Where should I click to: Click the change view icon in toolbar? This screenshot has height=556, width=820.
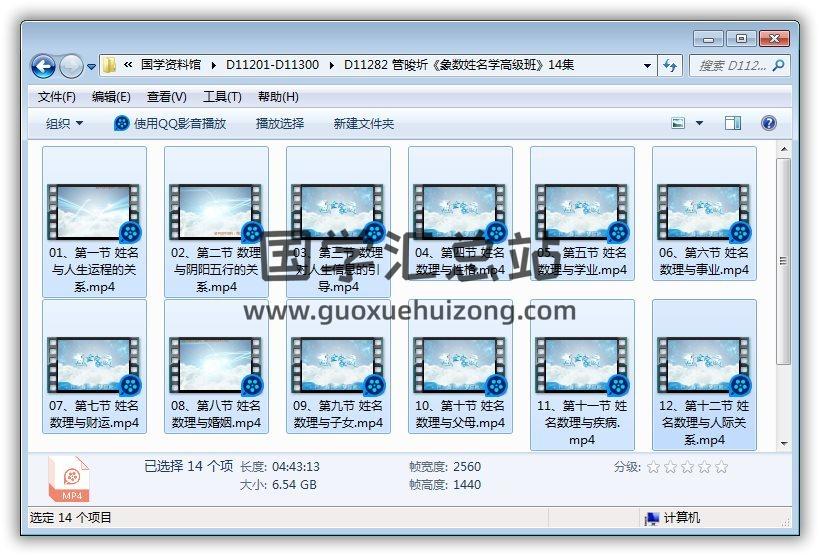click(679, 123)
